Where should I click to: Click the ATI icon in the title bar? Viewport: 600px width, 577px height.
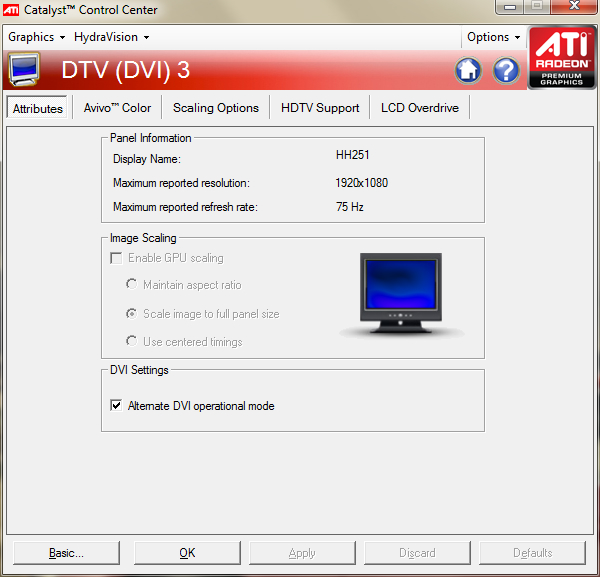pyautogui.click(x=11, y=10)
